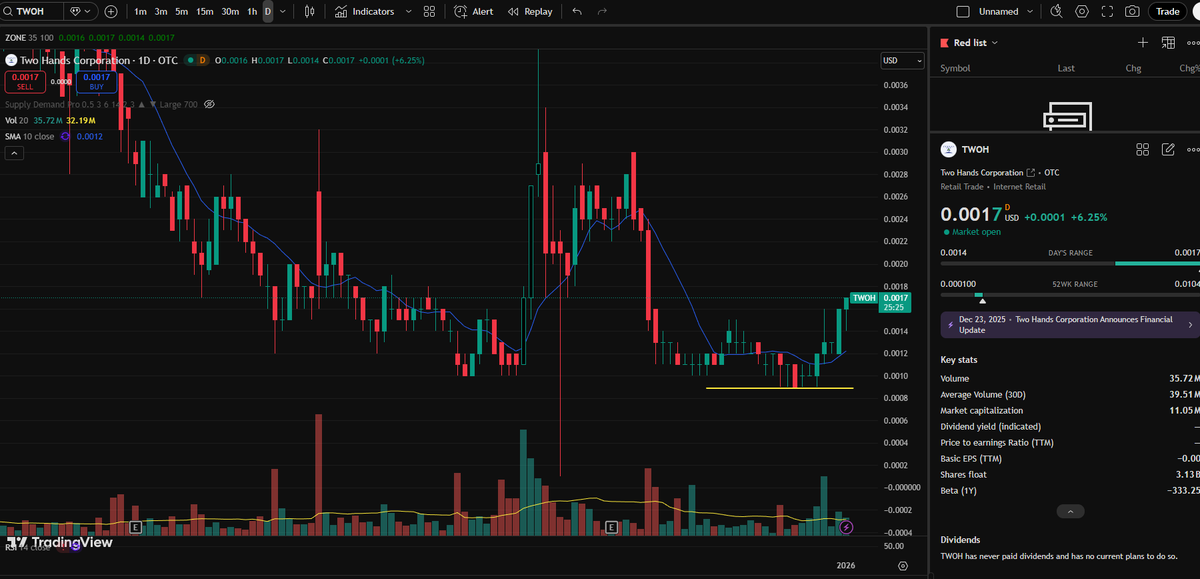
Task: Expand the timeframe dropdown arrow
Action: 283,12
